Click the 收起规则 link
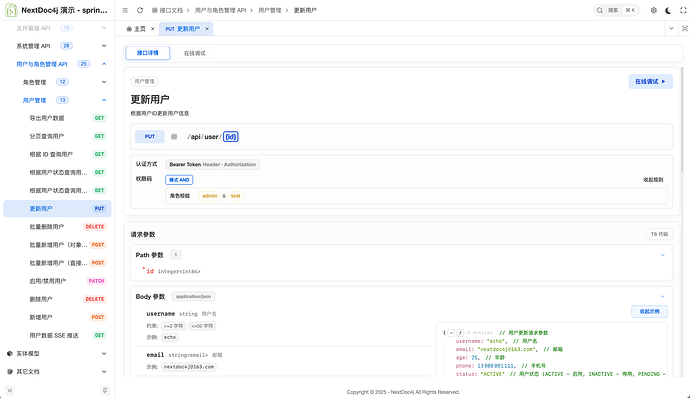Image resolution: width=690 pixels, height=398 pixels. tap(653, 180)
